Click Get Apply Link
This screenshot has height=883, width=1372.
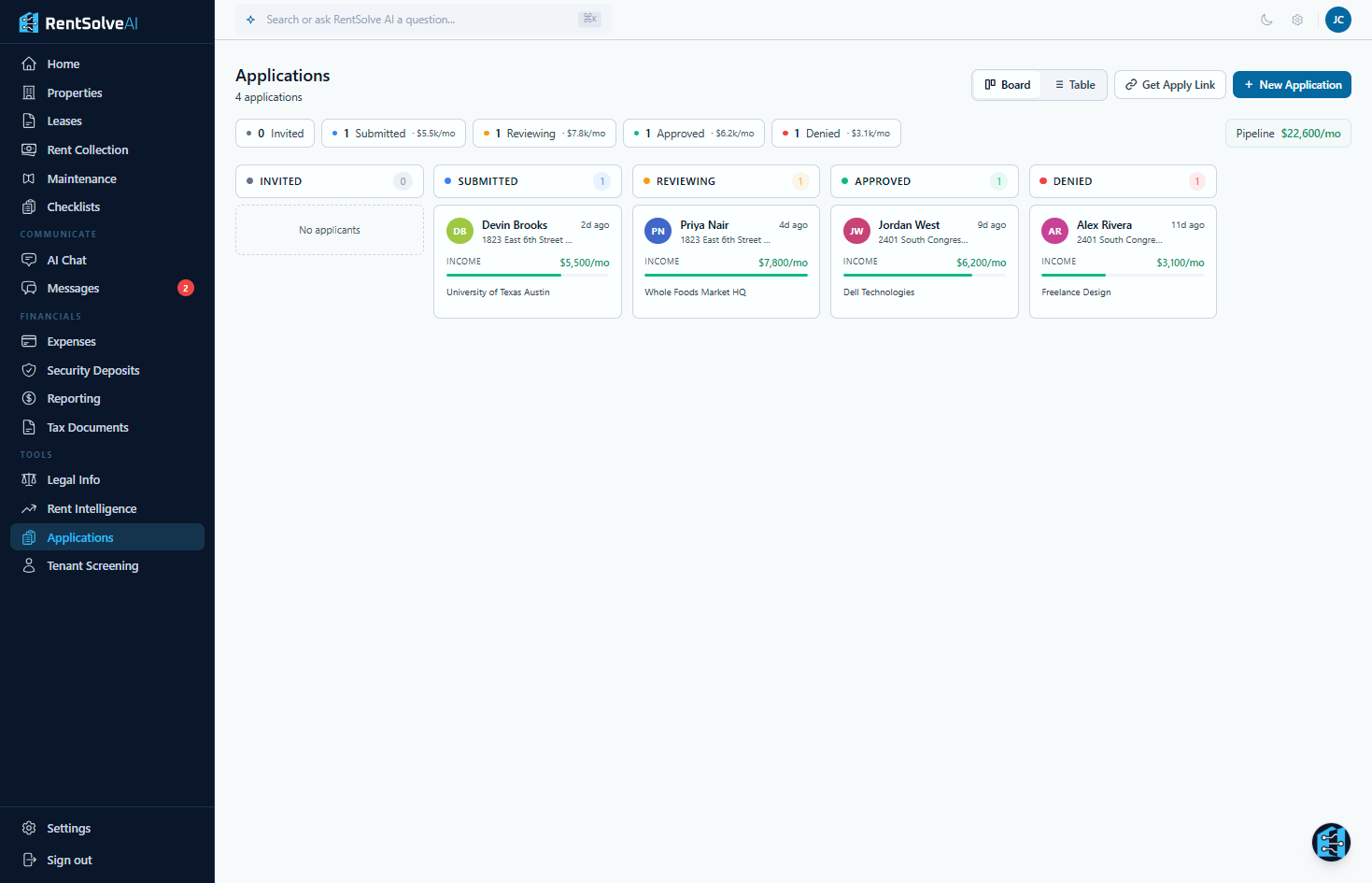click(x=1169, y=84)
